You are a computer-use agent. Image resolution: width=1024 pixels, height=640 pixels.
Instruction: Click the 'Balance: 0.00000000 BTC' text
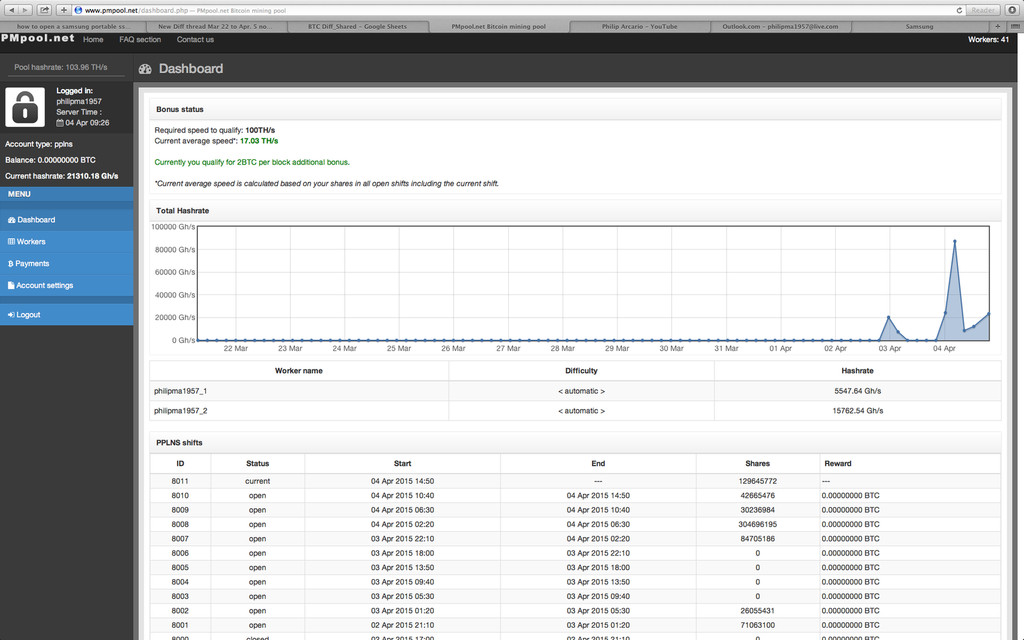pyautogui.click(x=50, y=160)
